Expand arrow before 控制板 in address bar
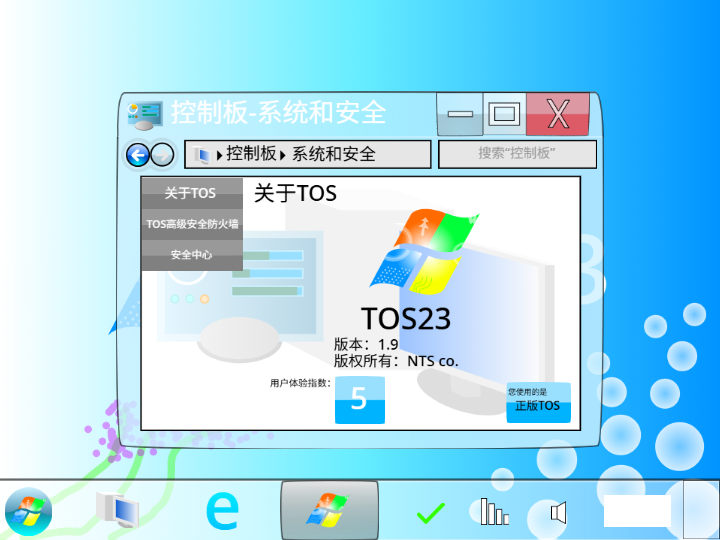This screenshot has width=720, height=540. click(x=219, y=155)
